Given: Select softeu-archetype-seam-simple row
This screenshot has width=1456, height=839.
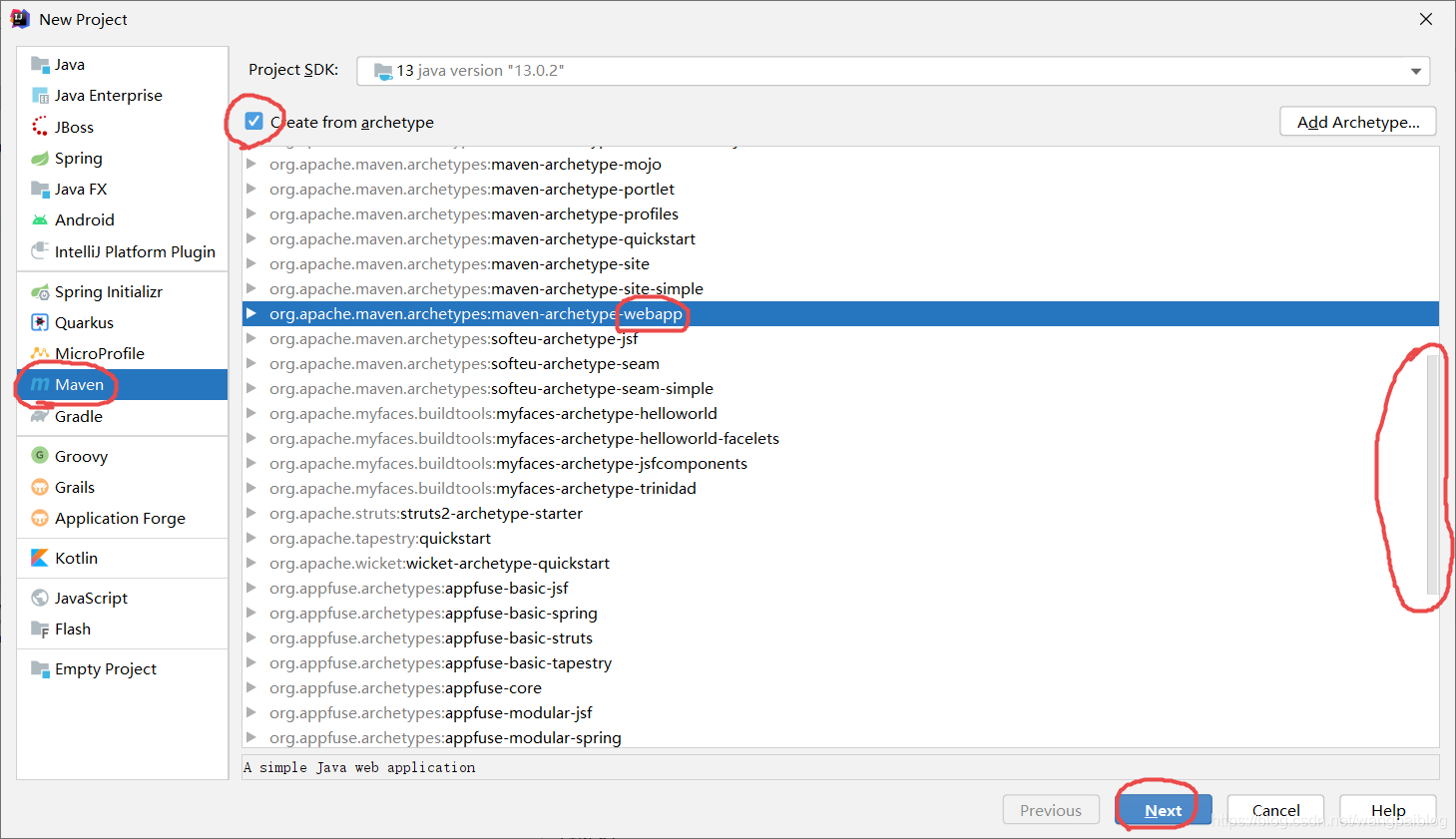Looking at the screenshot, I should [840, 388].
